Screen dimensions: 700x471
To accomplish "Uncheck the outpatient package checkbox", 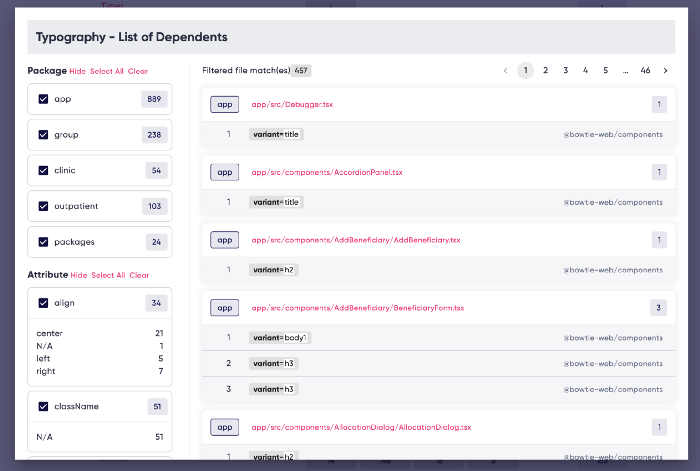I will pos(43,206).
